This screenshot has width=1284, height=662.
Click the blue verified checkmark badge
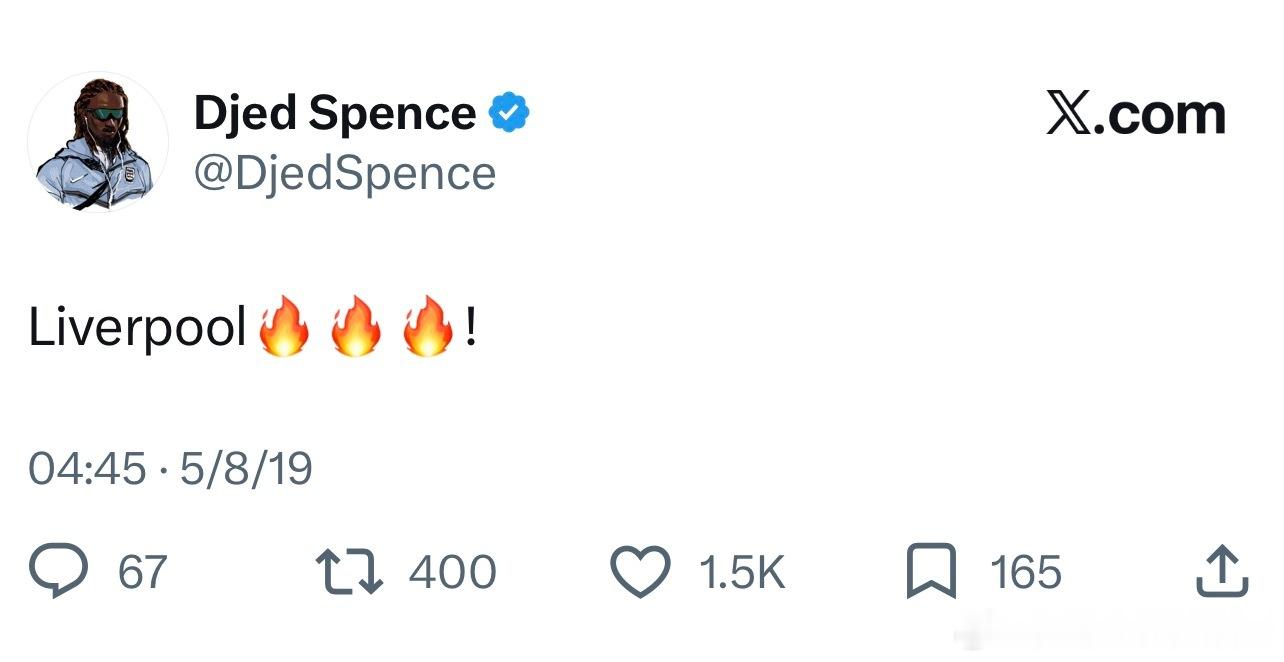(508, 113)
